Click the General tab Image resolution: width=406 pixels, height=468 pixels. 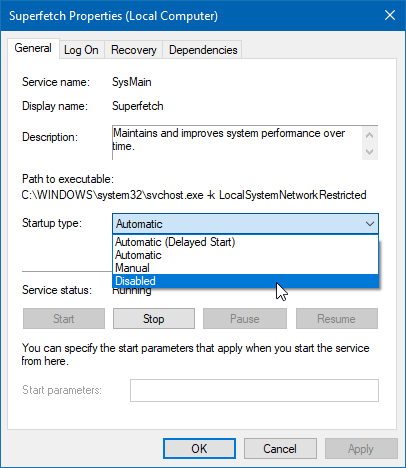pyautogui.click(x=33, y=48)
